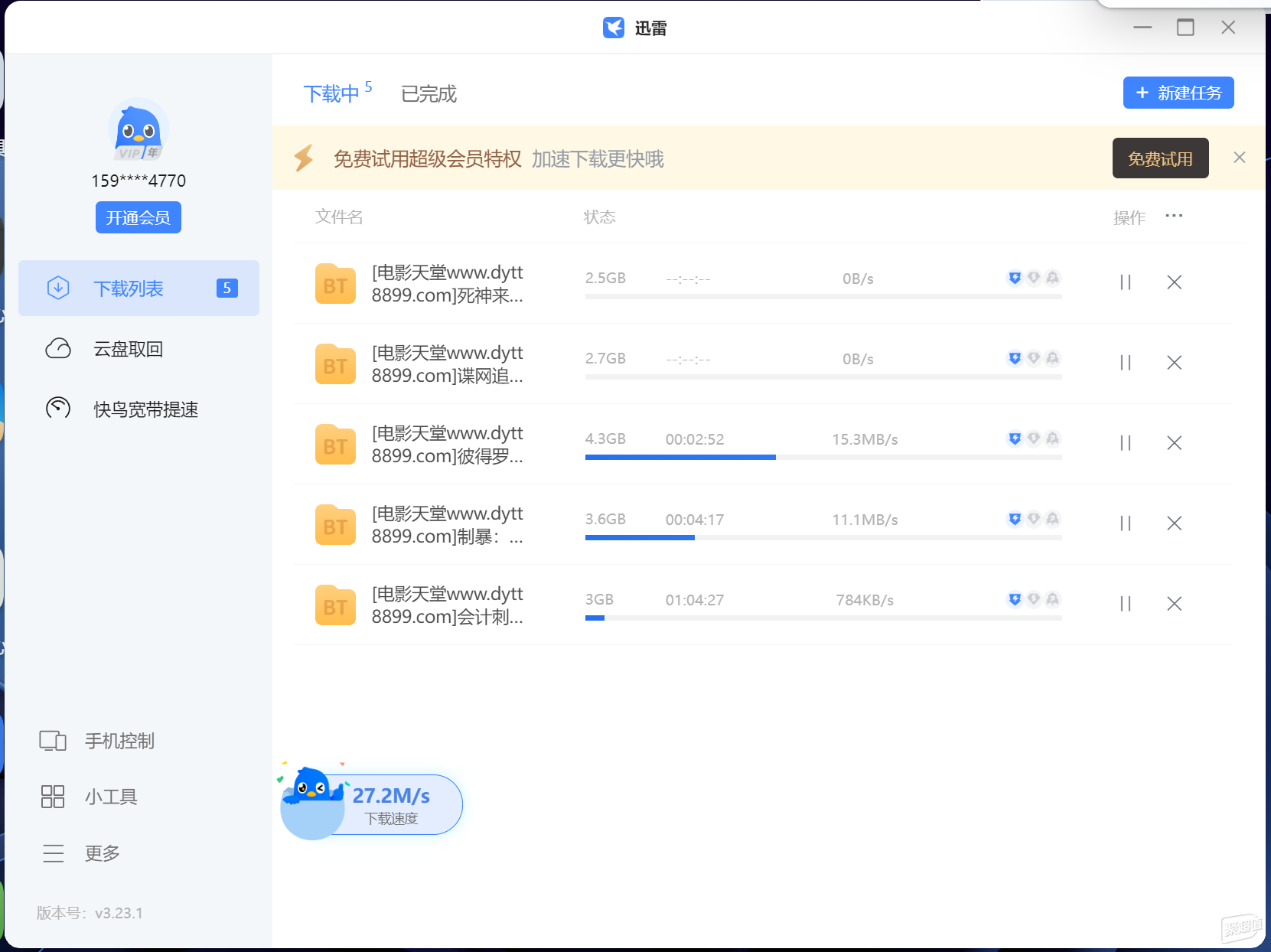
Task: Click blue shield acceleration icon on 3.6GB task
Action: [1015, 519]
